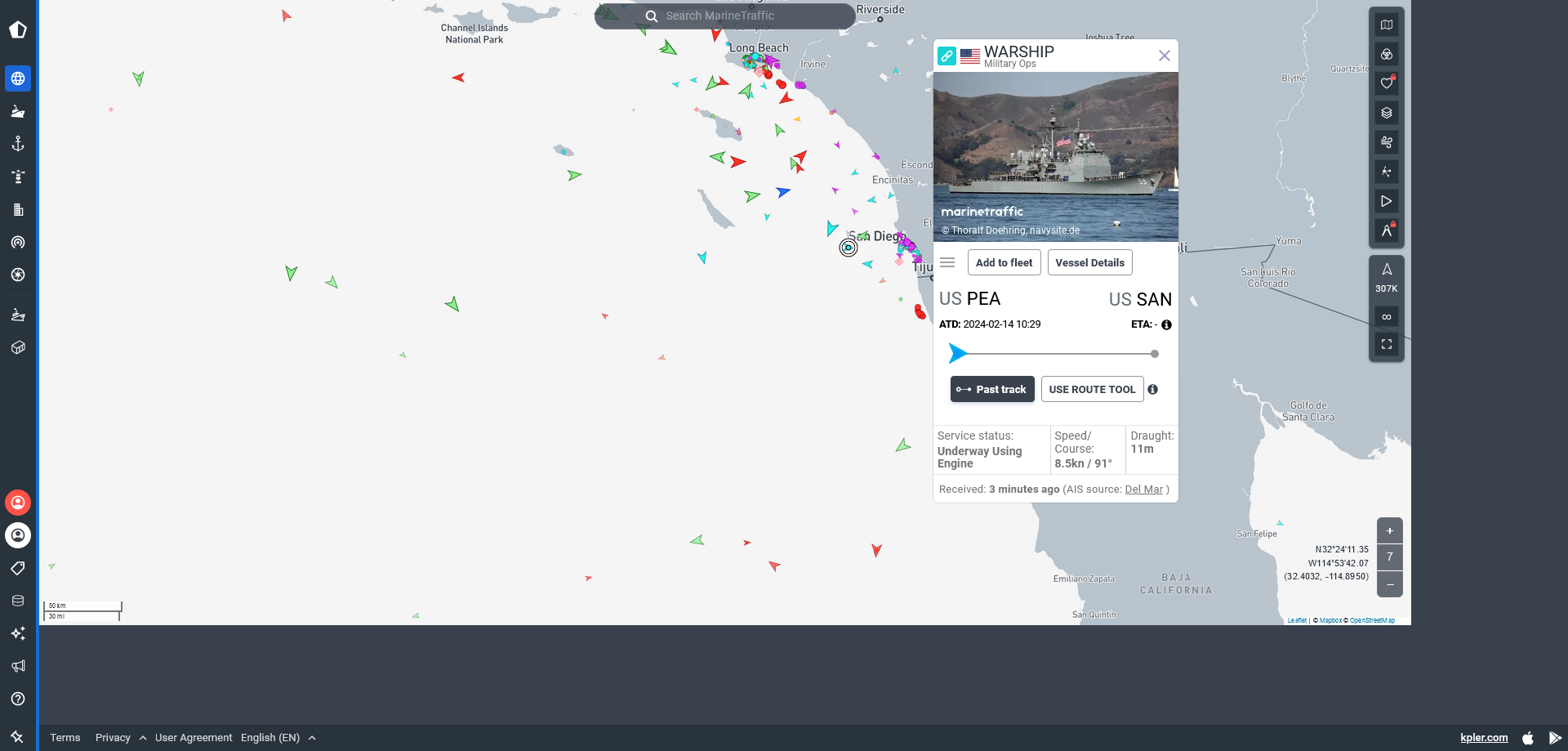Image resolution: width=1568 pixels, height=751 pixels.
Task: Open the announcements megaphone icon
Action: tap(18, 666)
